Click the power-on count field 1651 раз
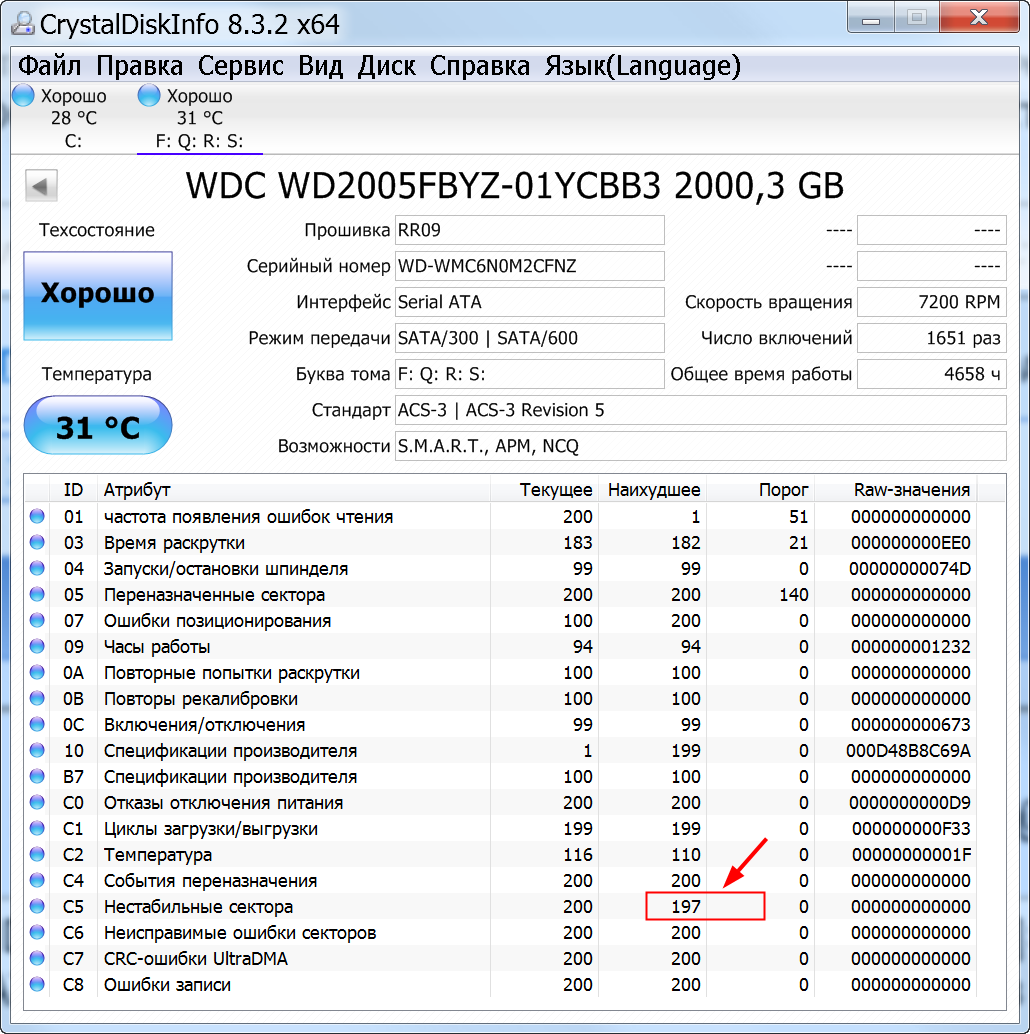This screenshot has width=1030, height=1034. (932, 338)
